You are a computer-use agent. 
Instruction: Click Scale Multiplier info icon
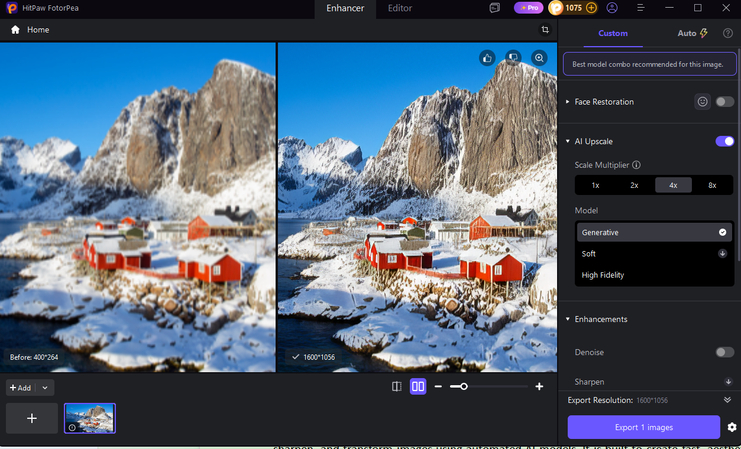pos(637,165)
